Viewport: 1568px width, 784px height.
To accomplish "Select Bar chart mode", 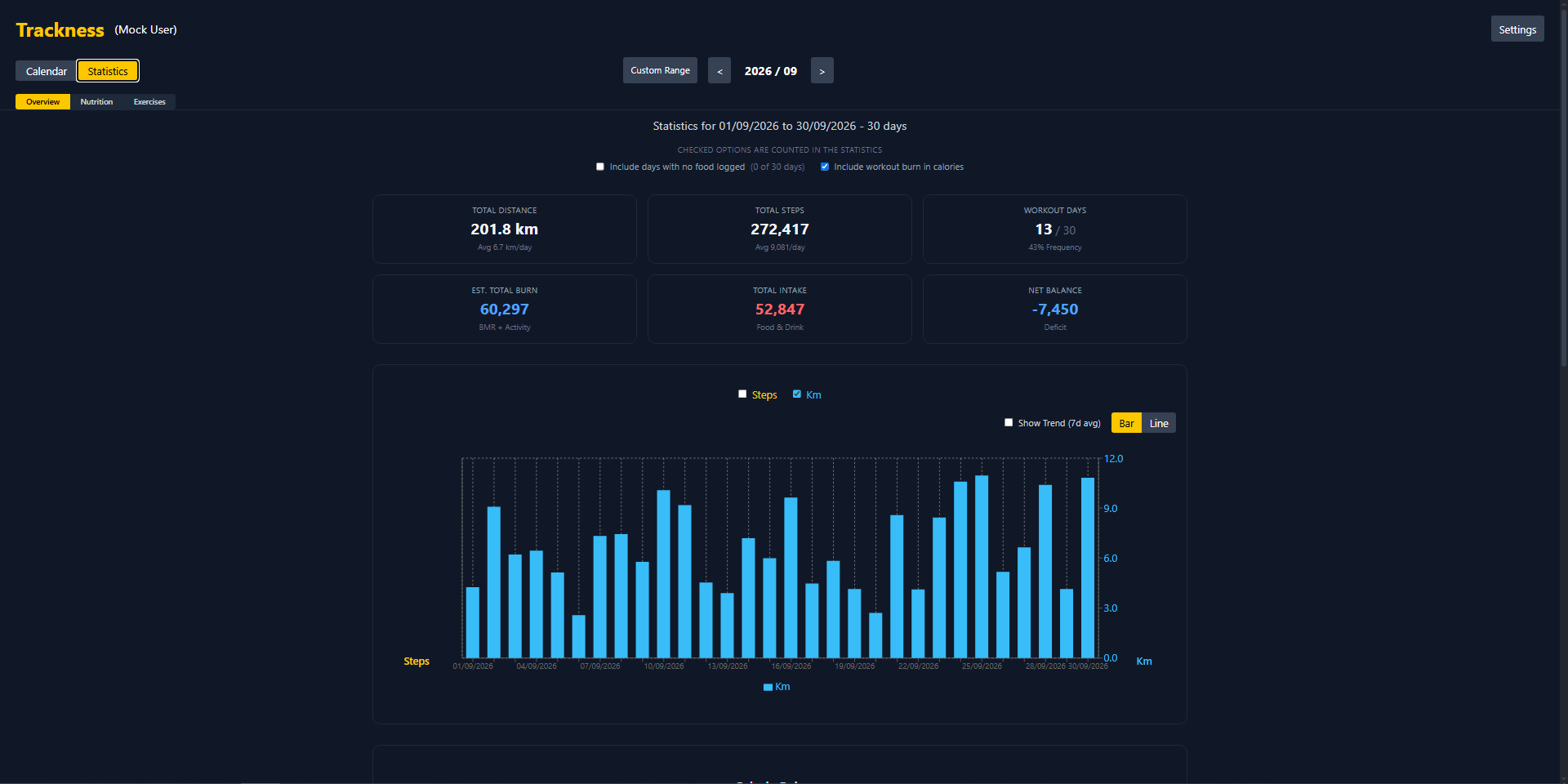I will (x=1126, y=423).
